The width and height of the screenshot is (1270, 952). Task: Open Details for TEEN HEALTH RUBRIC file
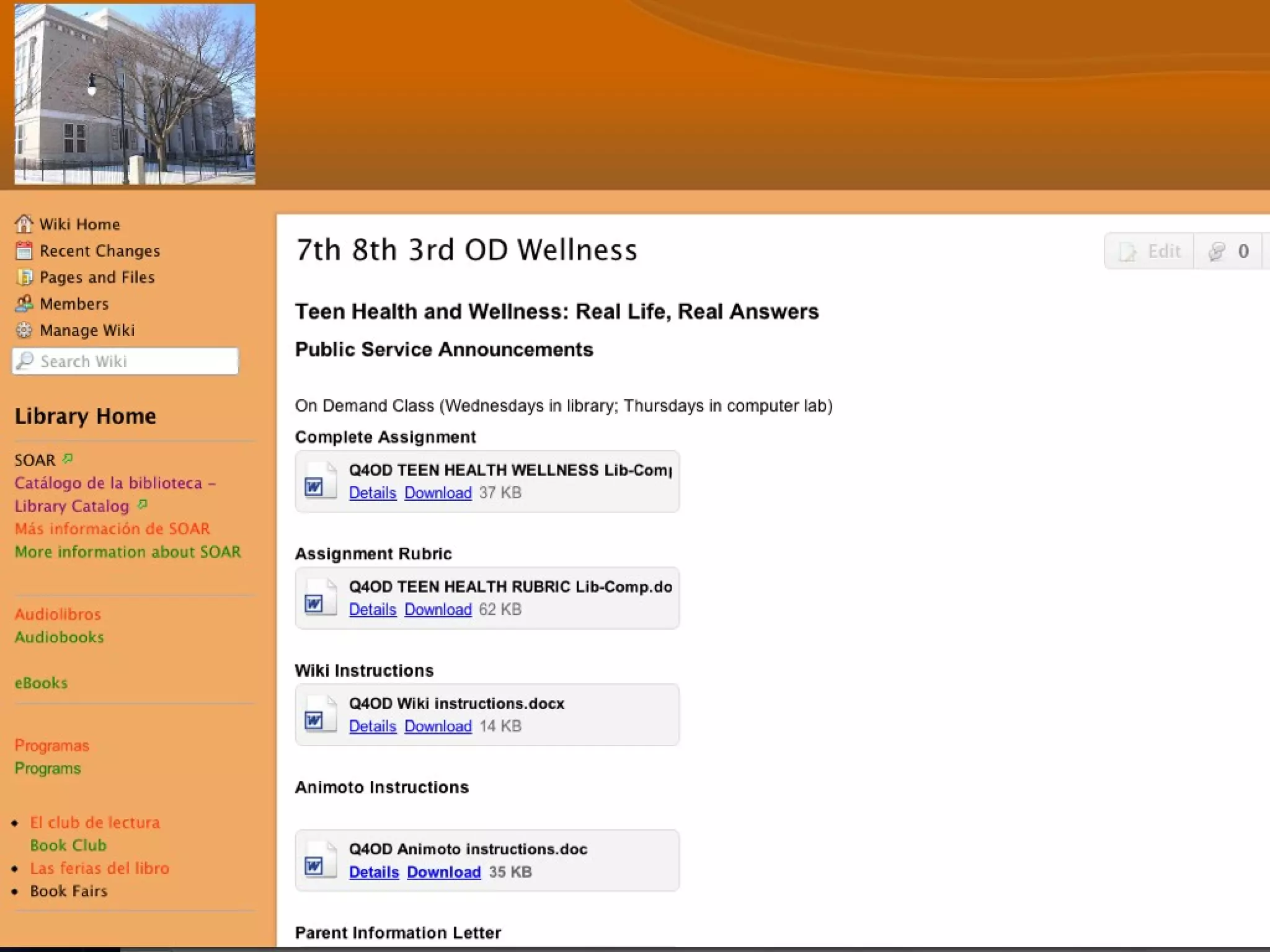point(372,609)
